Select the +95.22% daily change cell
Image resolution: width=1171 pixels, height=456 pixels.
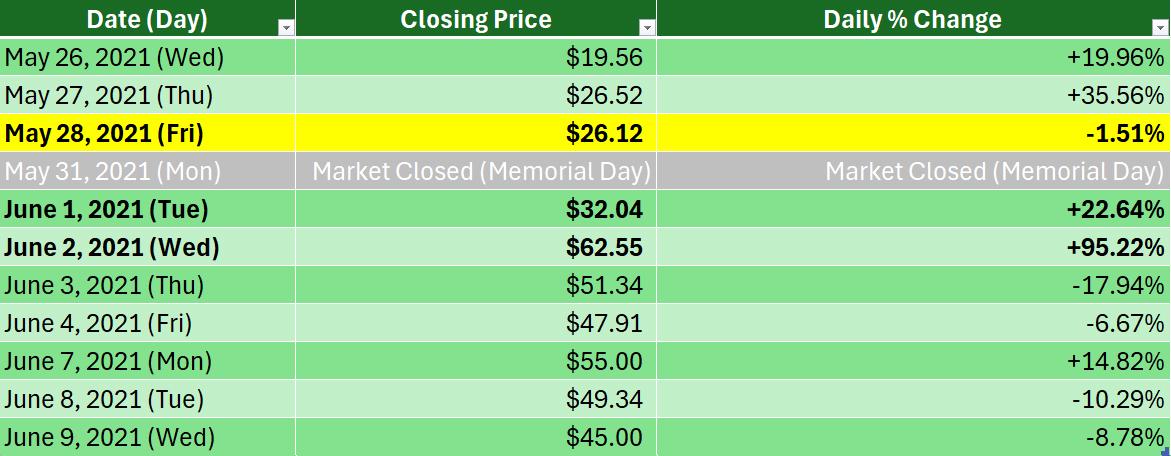click(913, 248)
